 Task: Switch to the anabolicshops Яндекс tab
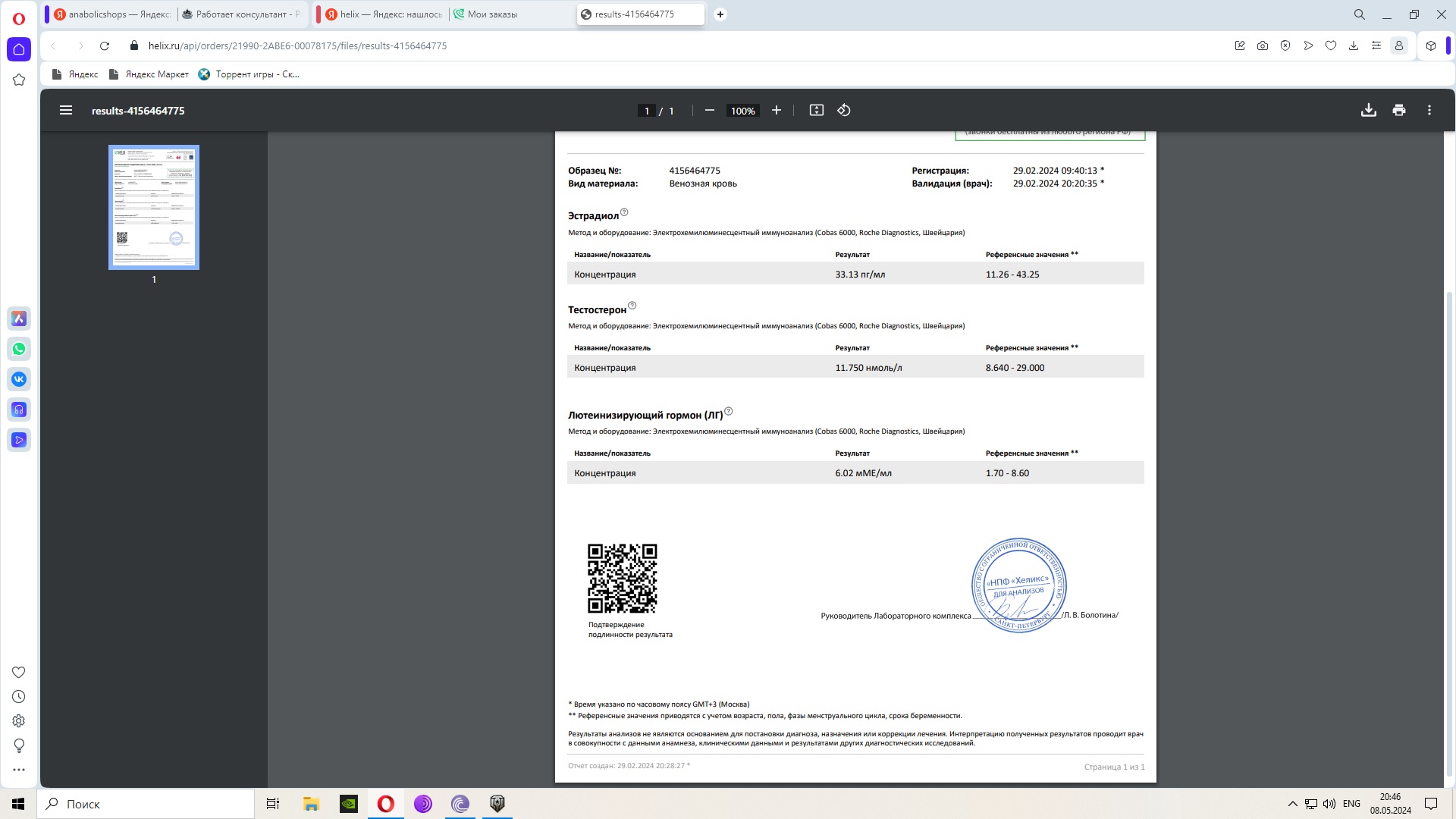point(114,14)
